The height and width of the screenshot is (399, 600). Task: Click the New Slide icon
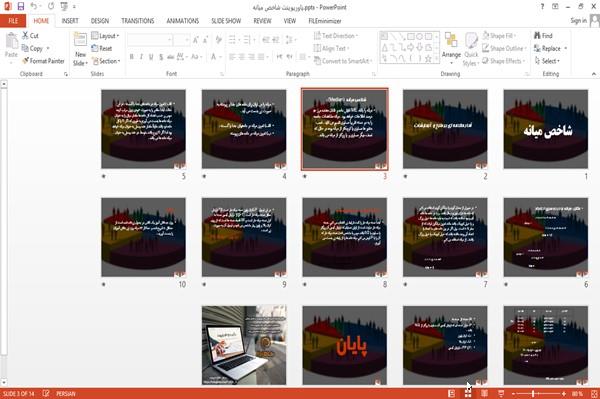point(80,40)
